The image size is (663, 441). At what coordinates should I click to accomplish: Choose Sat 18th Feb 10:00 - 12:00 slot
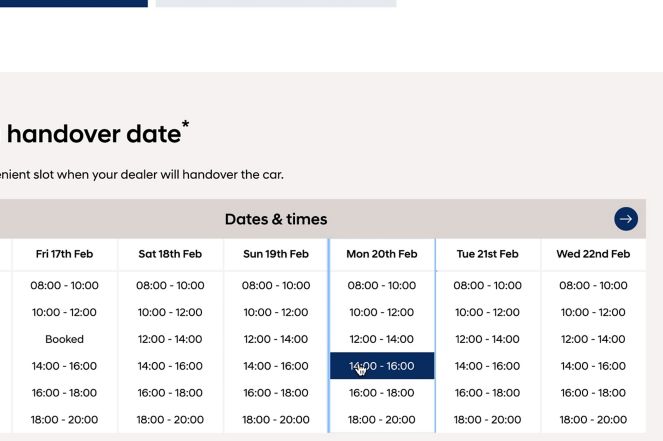[x=170, y=312]
